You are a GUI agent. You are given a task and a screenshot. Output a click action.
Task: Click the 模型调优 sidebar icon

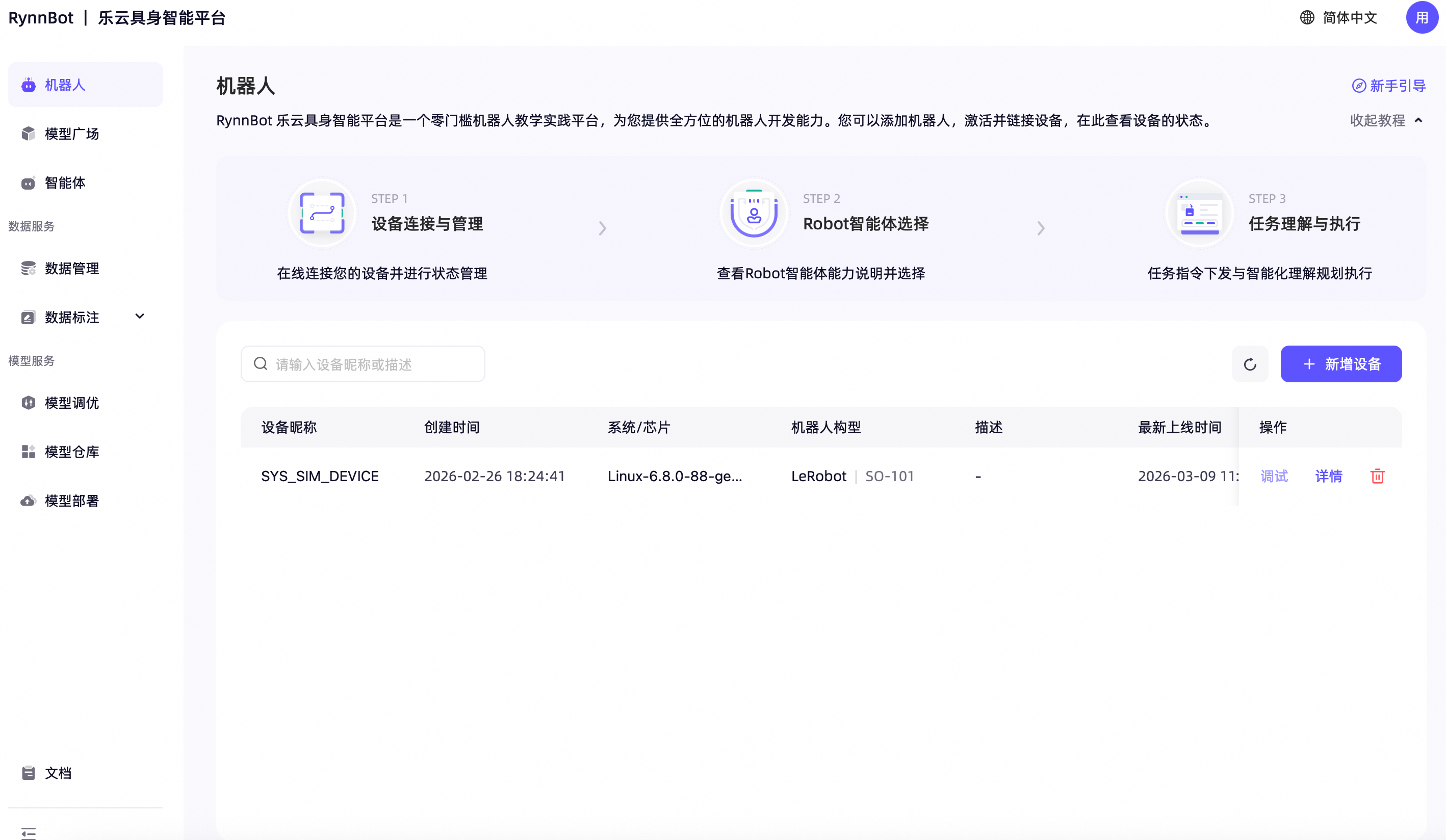(28, 403)
